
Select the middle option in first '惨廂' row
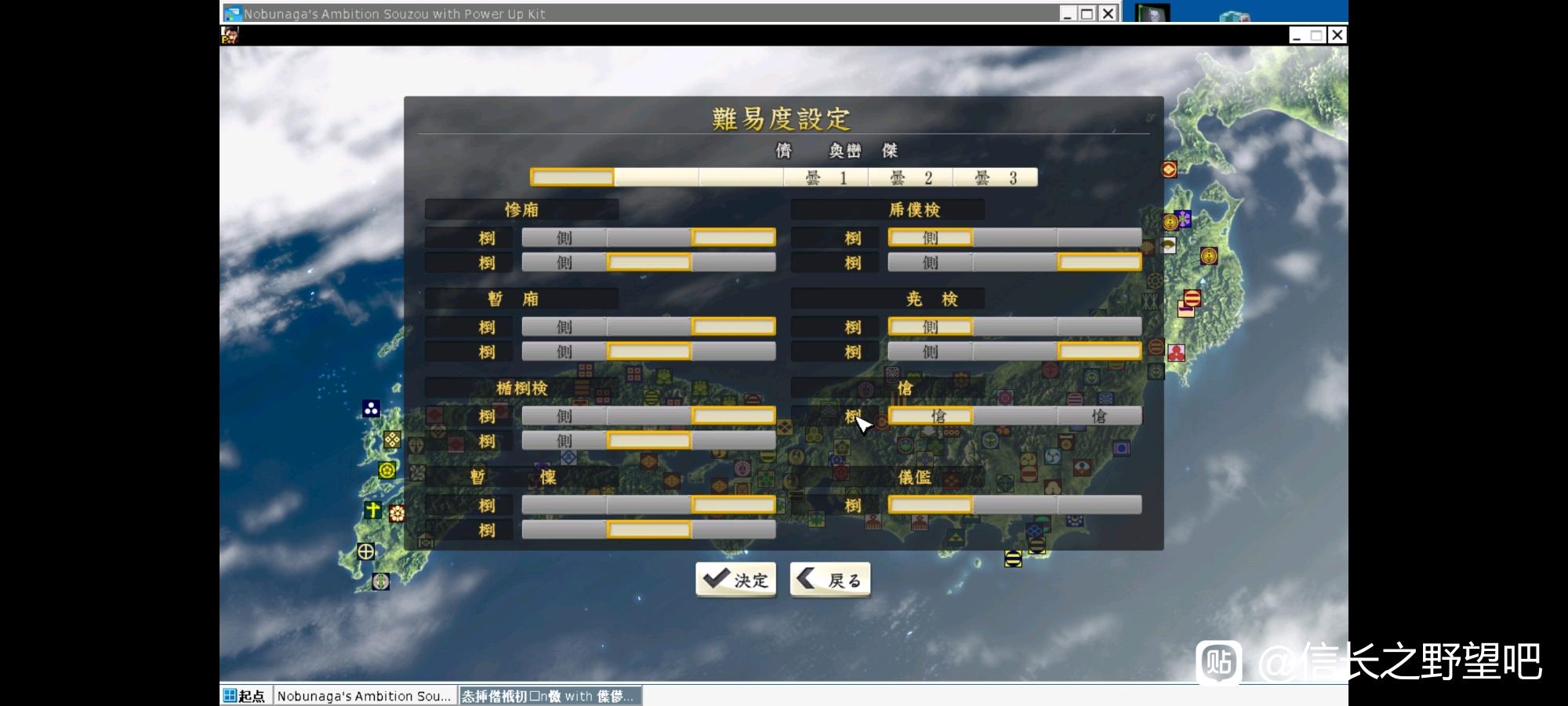coord(649,237)
